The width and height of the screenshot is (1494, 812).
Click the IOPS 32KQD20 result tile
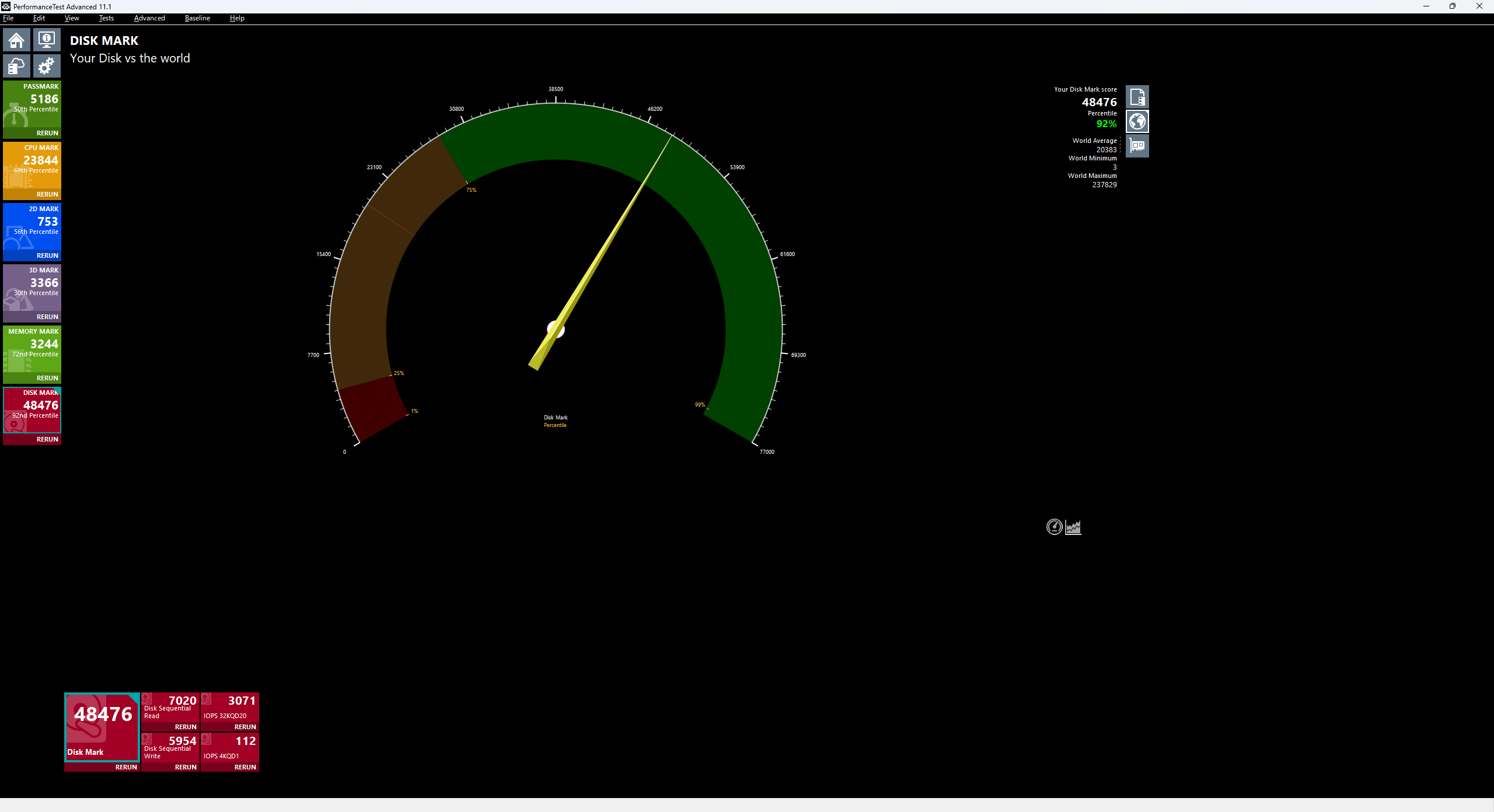[x=229, y=708]
